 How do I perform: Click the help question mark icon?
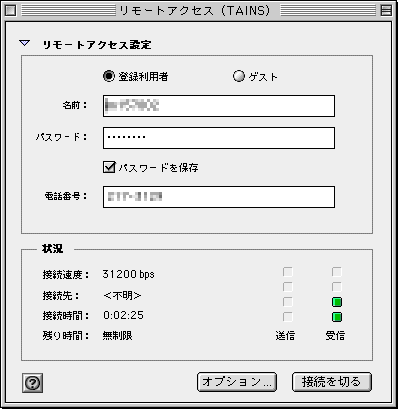click(x=32, y=383)
